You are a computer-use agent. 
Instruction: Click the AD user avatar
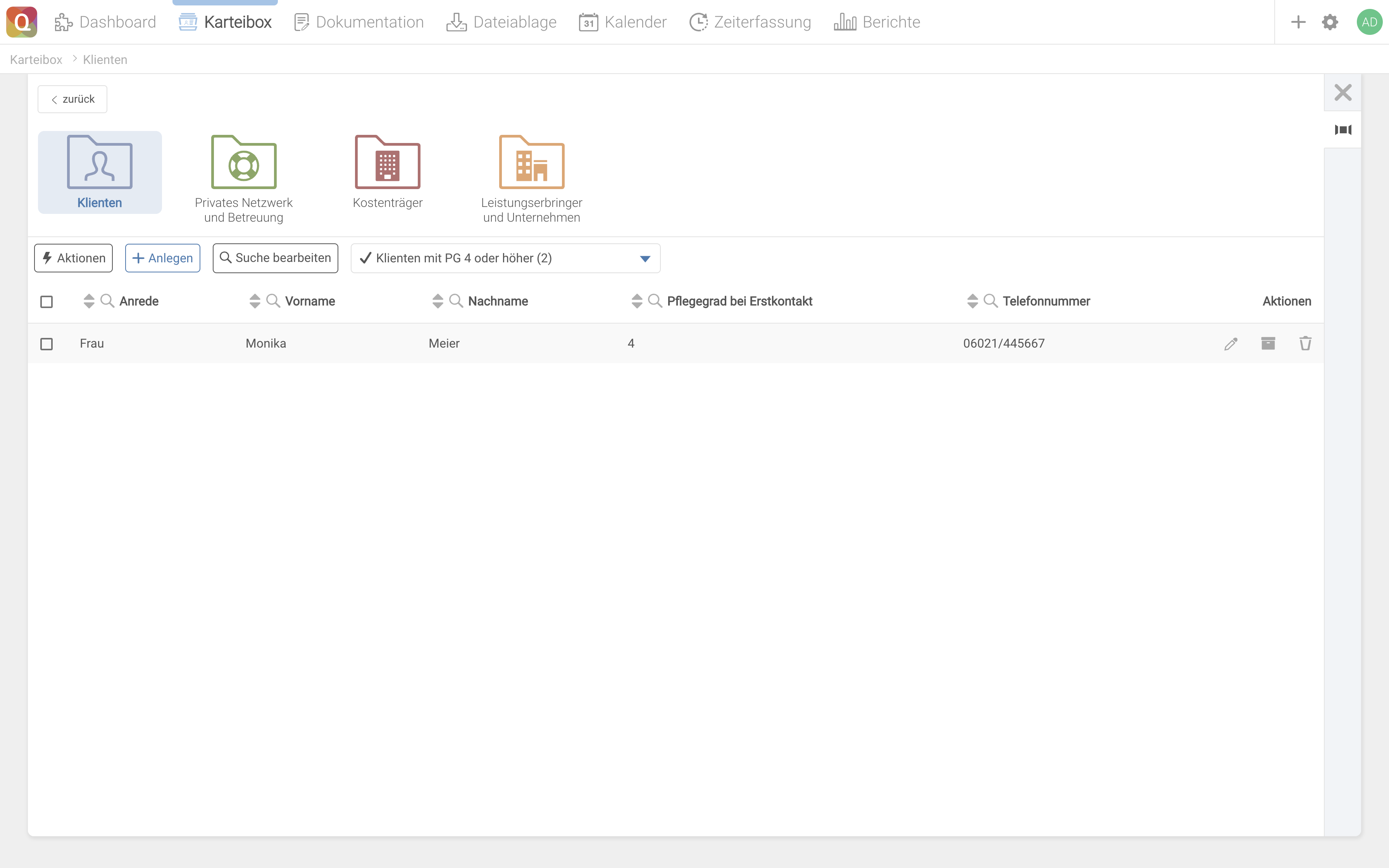1369,22
